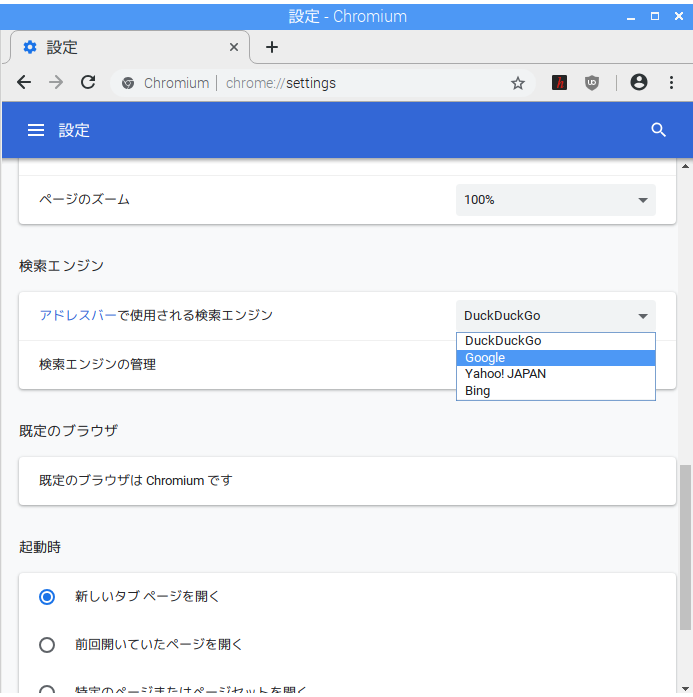The image size is (693, 697).
Task: Open the page zoom 100% dropdown
Action: (556, 200)
